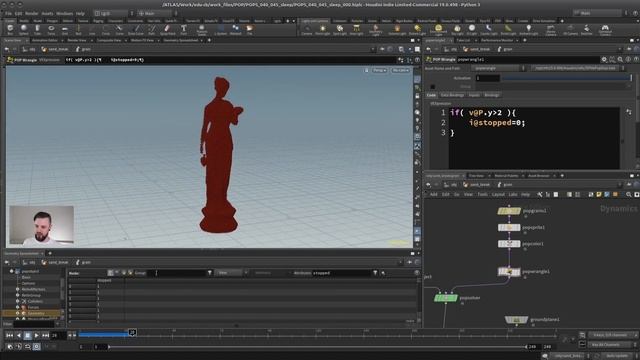640x360 pixels.
Task: Adjust the Activation slider
Action: 567,78
